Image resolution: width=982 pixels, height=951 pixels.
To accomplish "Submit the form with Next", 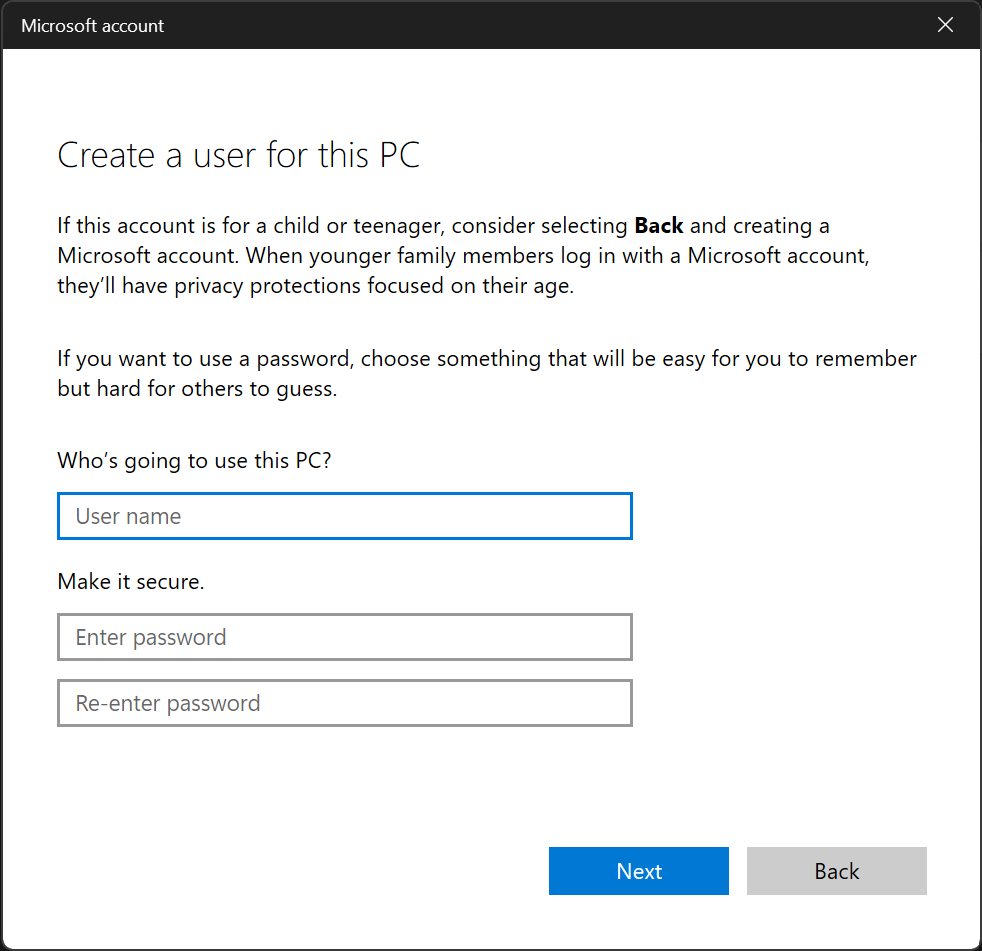I will coord(638,871).
